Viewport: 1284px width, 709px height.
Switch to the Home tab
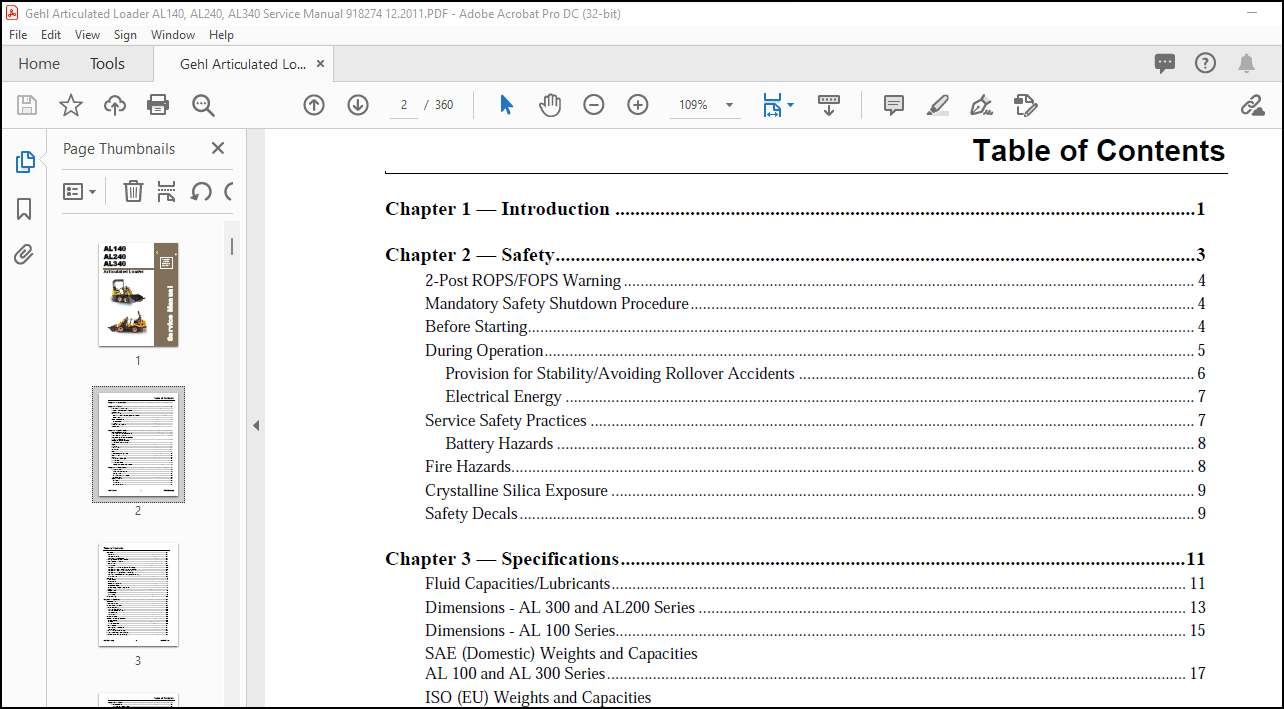point(39,63)
